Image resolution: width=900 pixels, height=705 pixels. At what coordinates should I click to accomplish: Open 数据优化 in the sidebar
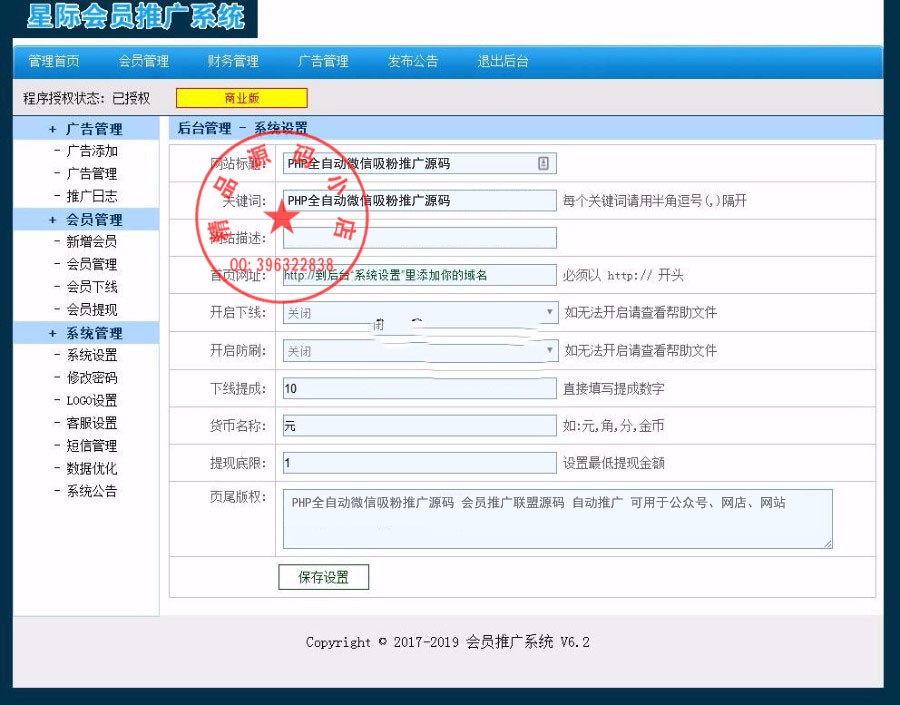[x=88, y=467]
